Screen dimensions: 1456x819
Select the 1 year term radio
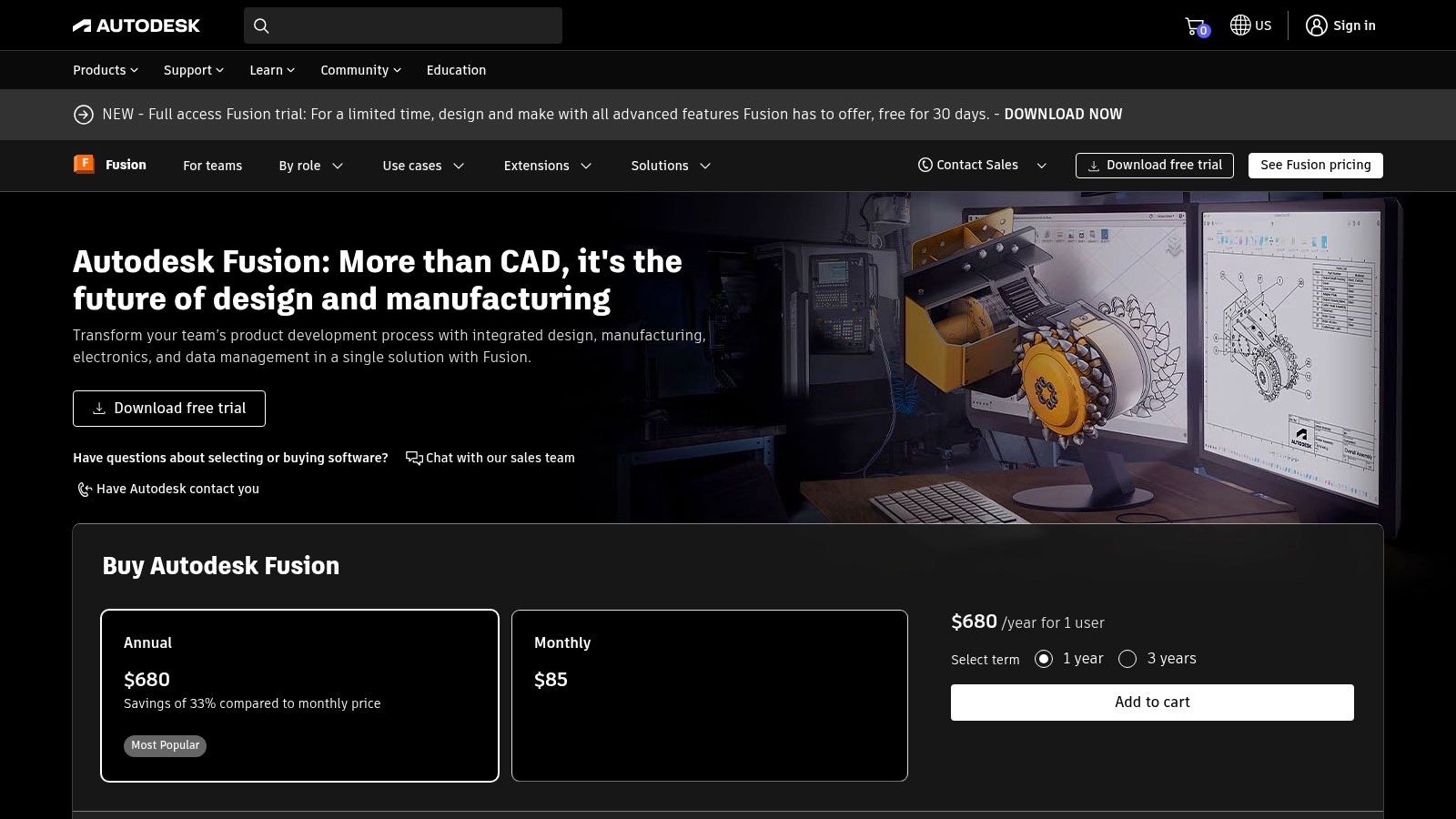(x=1044, y=659)
